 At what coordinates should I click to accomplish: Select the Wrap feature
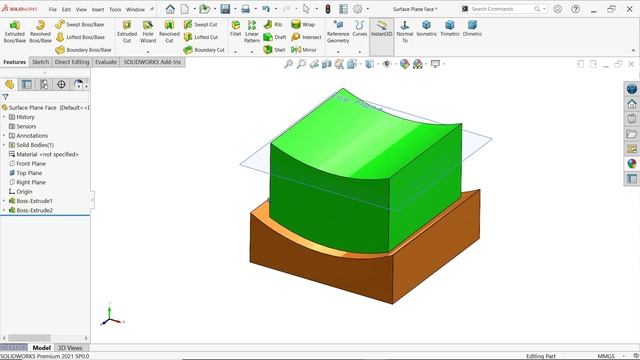click(x=303, y=24)
